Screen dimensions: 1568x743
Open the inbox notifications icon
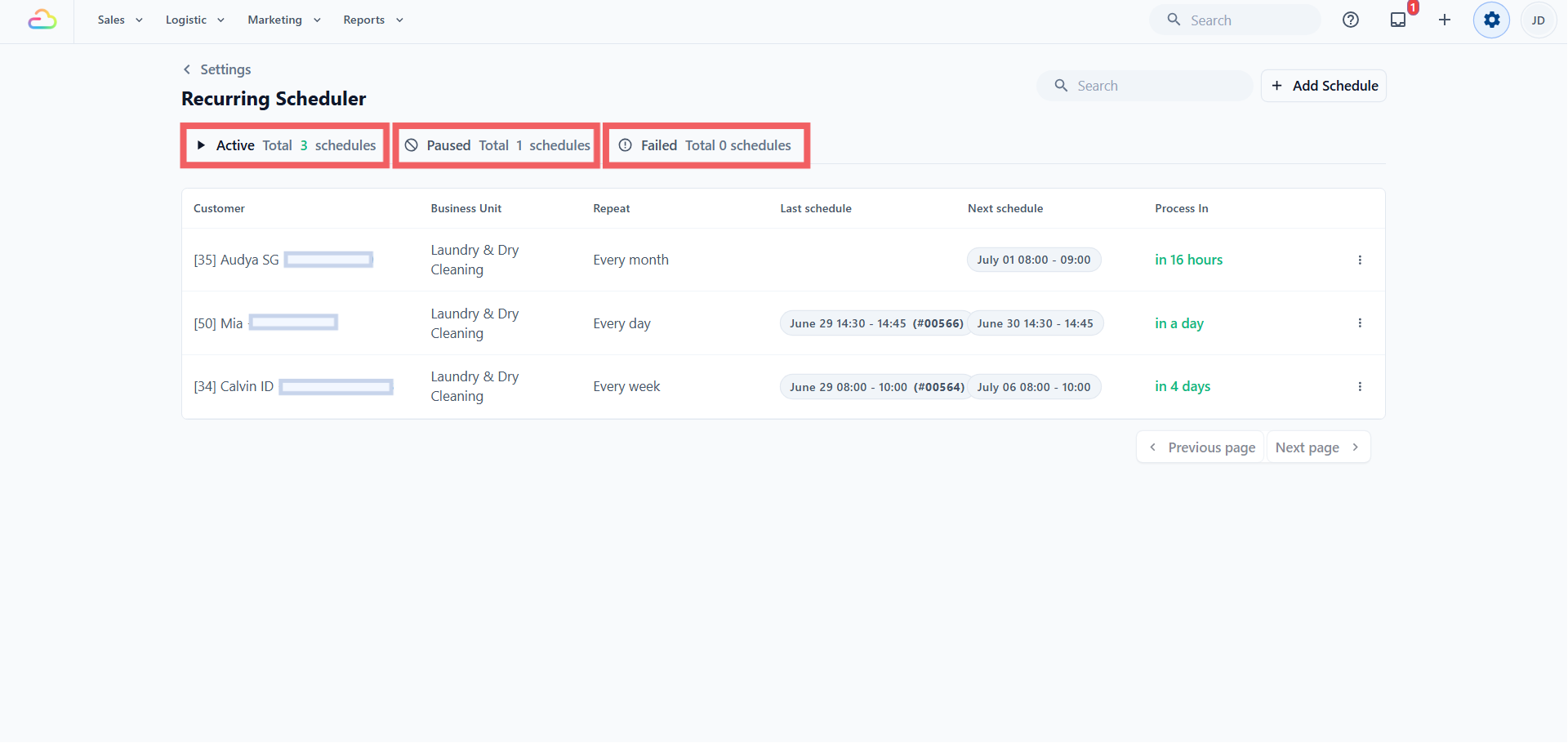point(1398,20)
